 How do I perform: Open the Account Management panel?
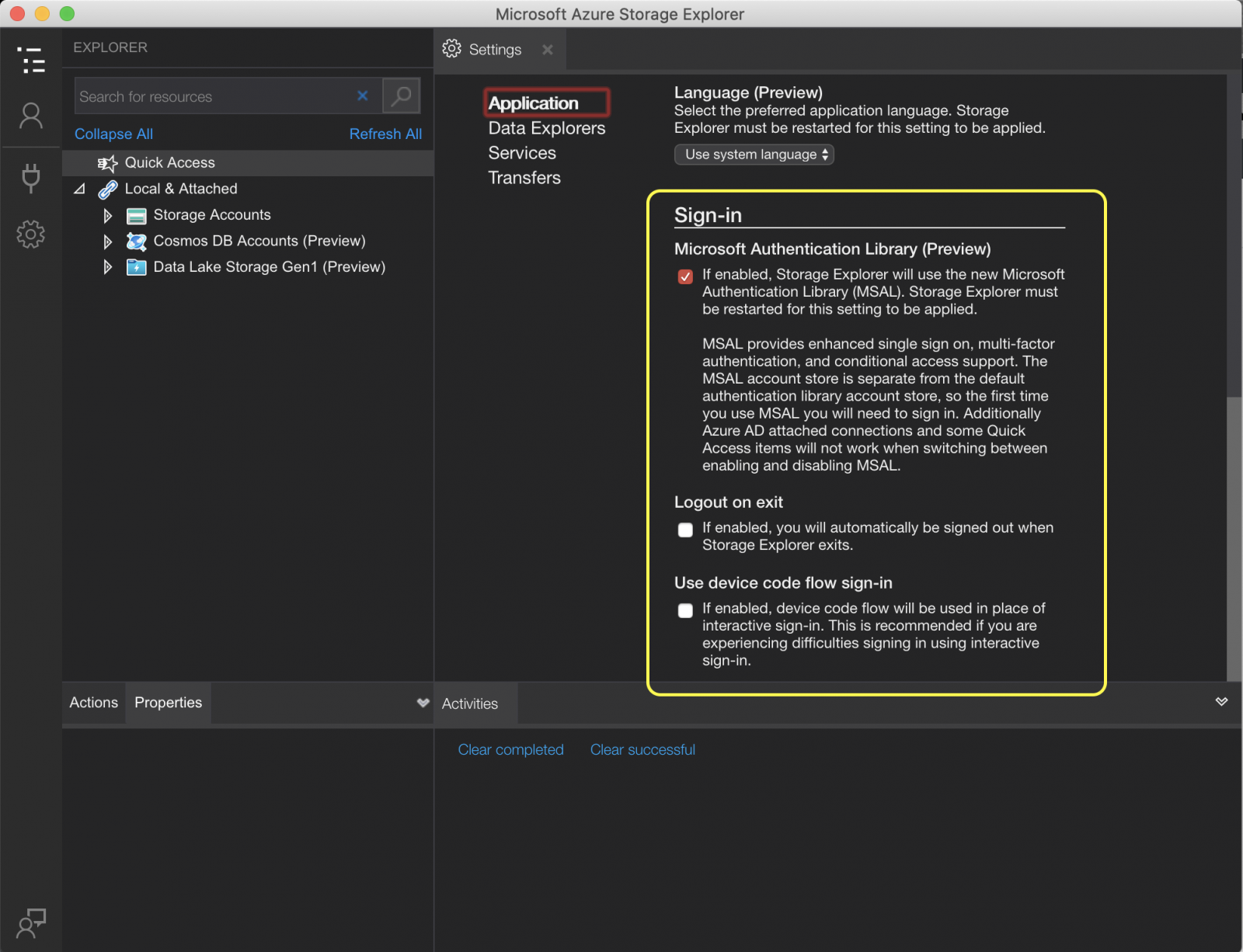[31, 116]
